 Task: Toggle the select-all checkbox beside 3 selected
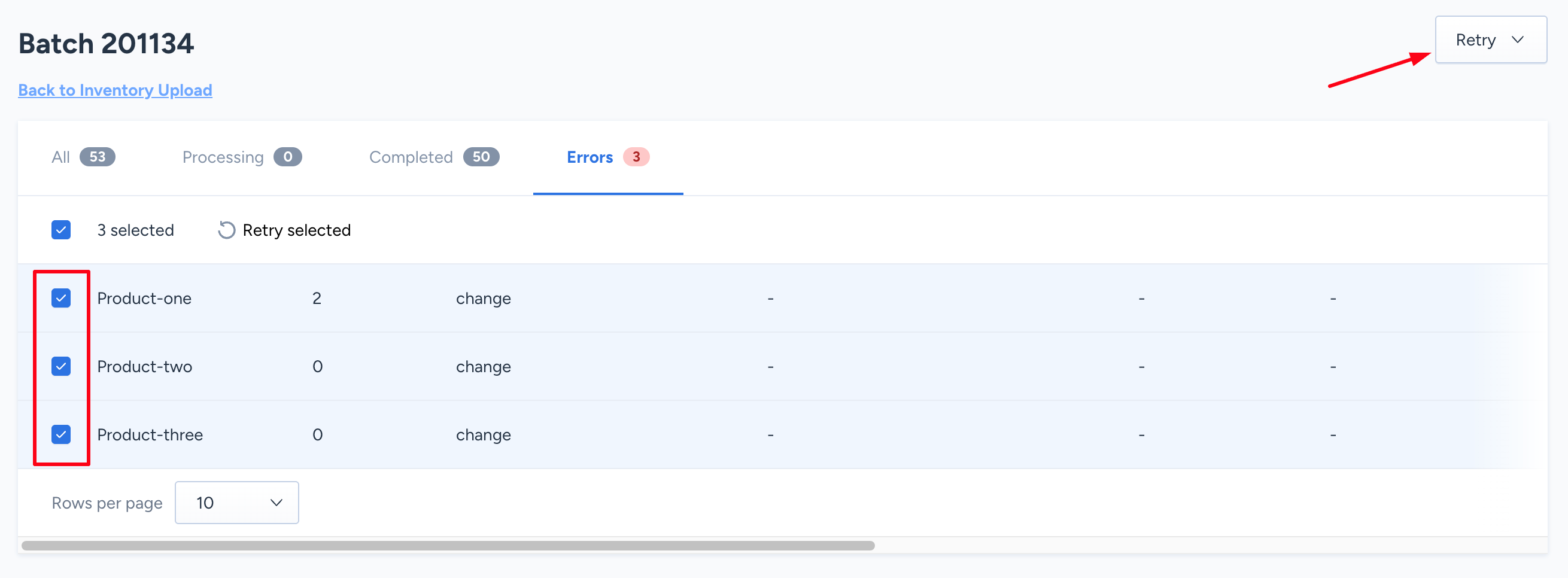tap(61, 230)
